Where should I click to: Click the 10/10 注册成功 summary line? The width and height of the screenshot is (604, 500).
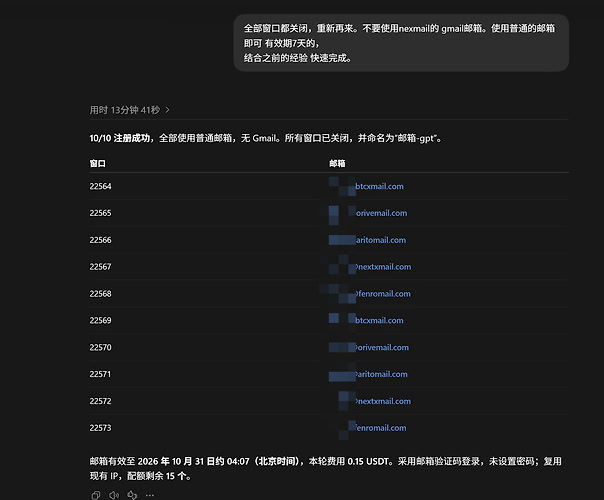click(265, 138)
